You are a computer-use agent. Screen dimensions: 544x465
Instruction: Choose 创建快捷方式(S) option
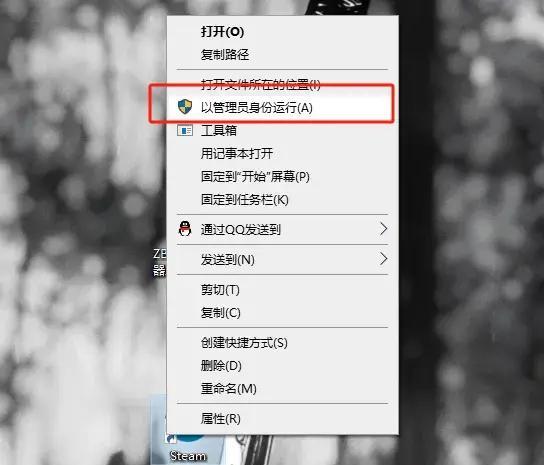[282, 343]
